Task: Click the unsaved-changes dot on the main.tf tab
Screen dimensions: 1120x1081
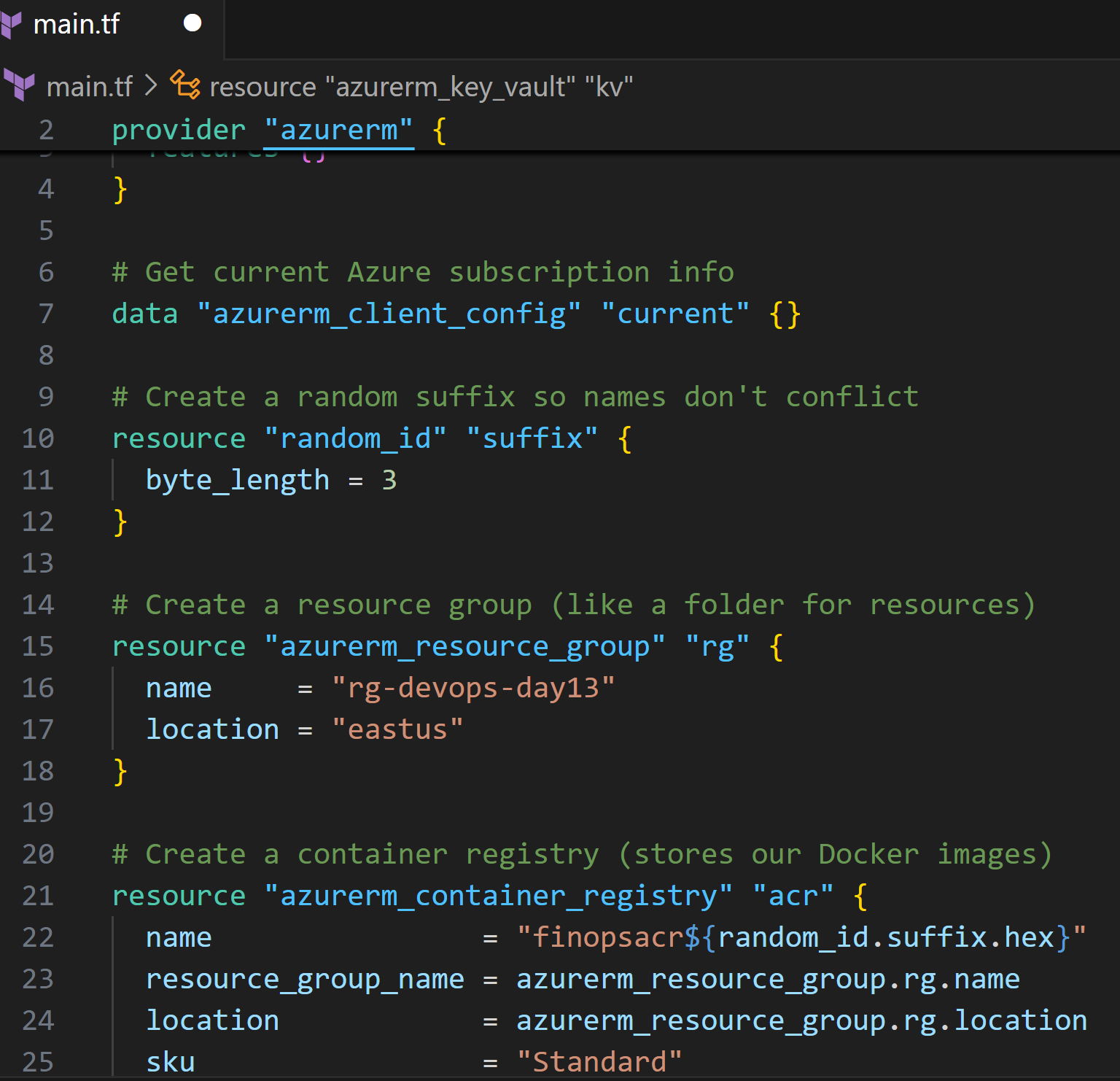Action: point(192,24)
